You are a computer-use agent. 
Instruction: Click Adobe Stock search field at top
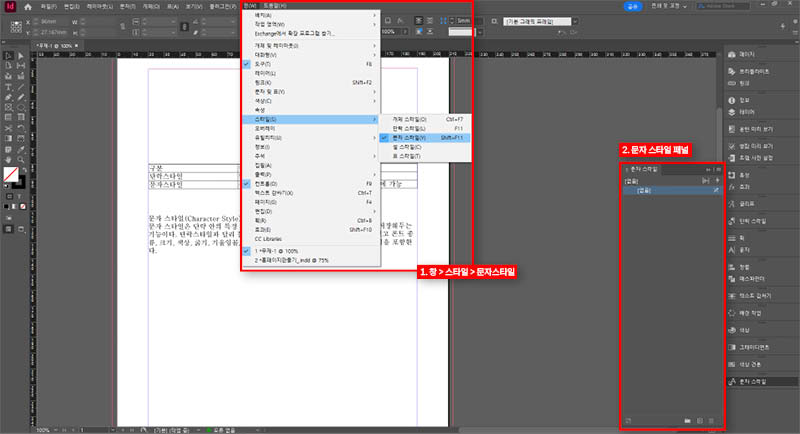(723, 6)
